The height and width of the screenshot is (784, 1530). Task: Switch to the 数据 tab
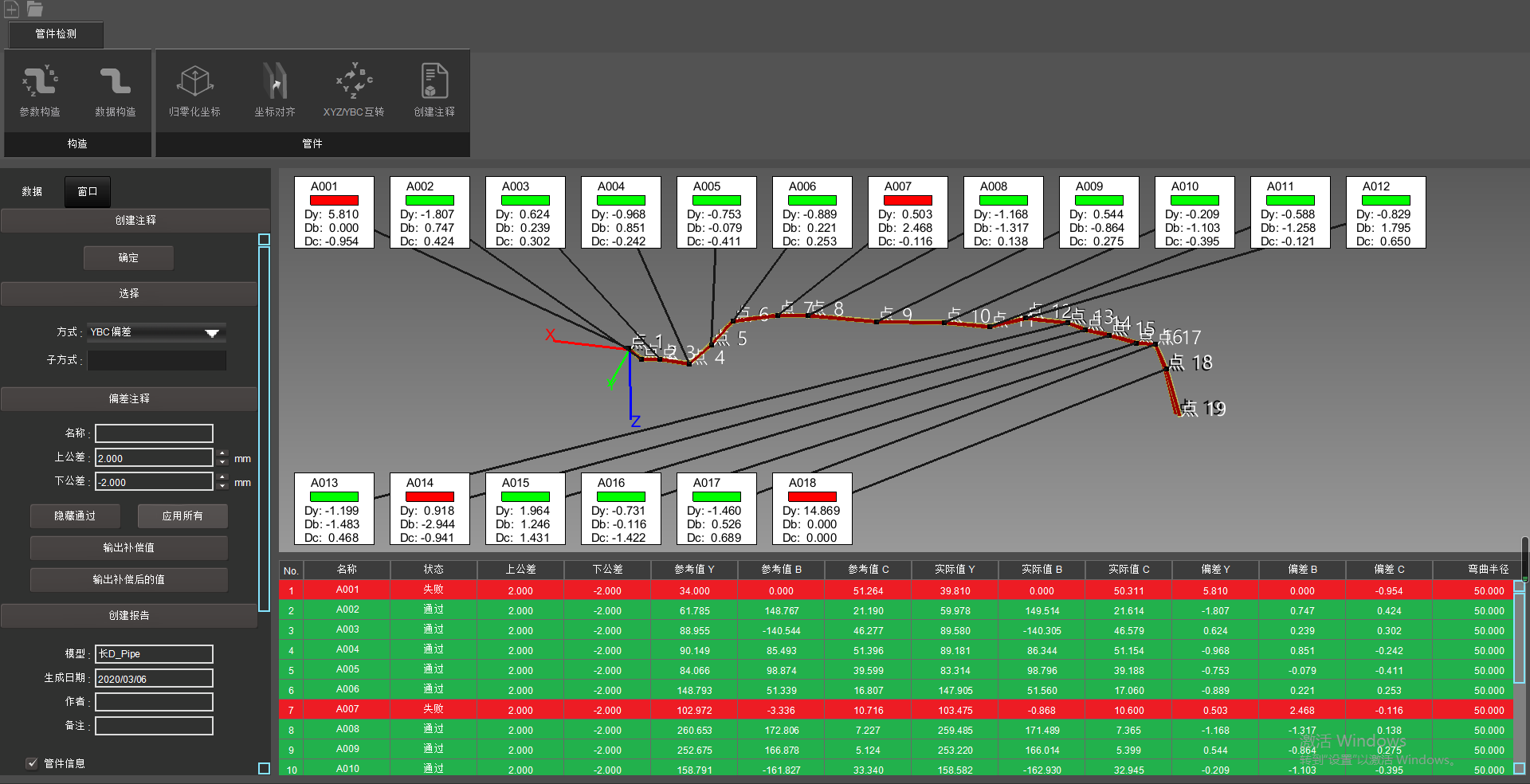coord(32,191)
